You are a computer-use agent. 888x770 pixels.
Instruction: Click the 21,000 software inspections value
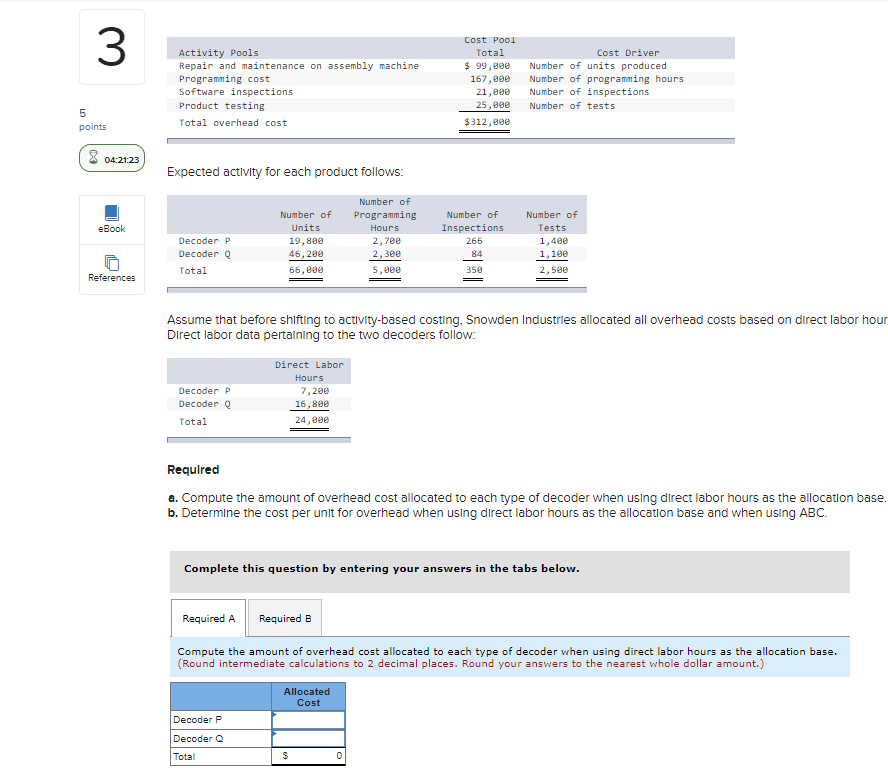(493, 92)
